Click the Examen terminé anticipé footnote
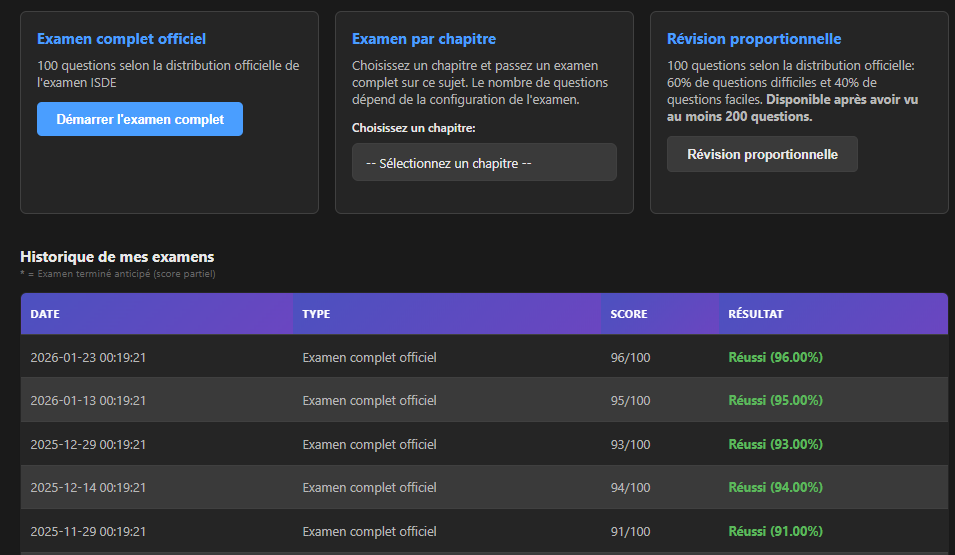Screen dimensions: 955x555 click(x=118, y=274)
